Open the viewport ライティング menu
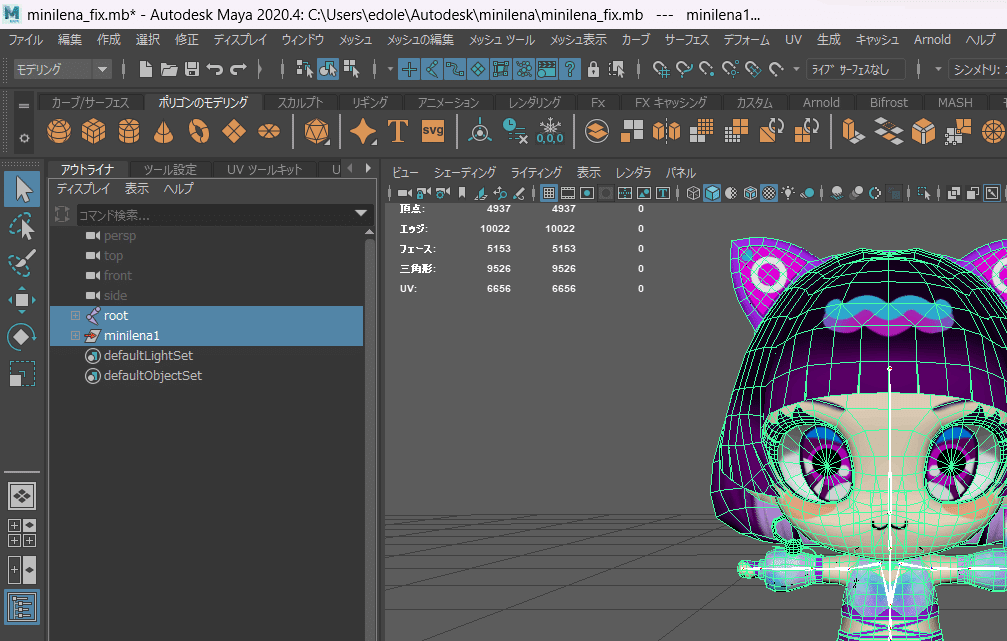Viewport: 1007px width, 641px height. (536, 172)
